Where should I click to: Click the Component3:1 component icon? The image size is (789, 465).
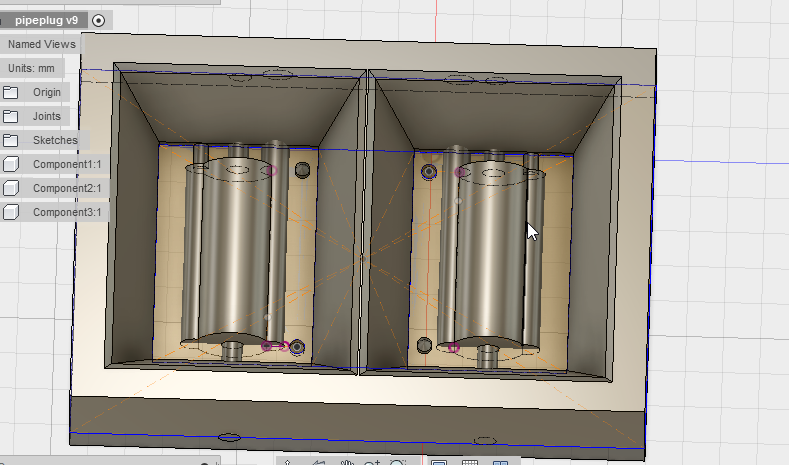point(11,212)
